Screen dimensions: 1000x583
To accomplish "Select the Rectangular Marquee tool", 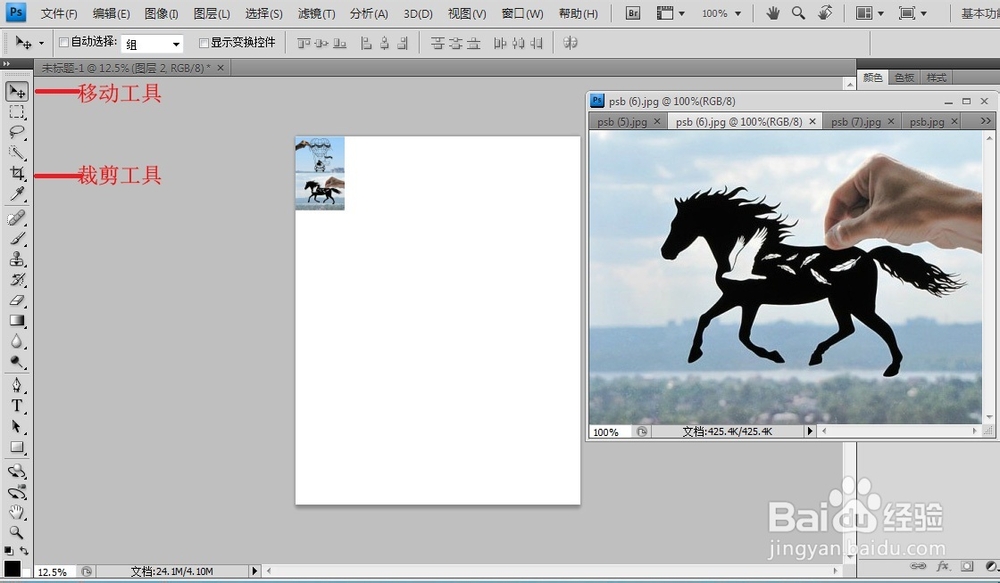I will pos(17,112).
